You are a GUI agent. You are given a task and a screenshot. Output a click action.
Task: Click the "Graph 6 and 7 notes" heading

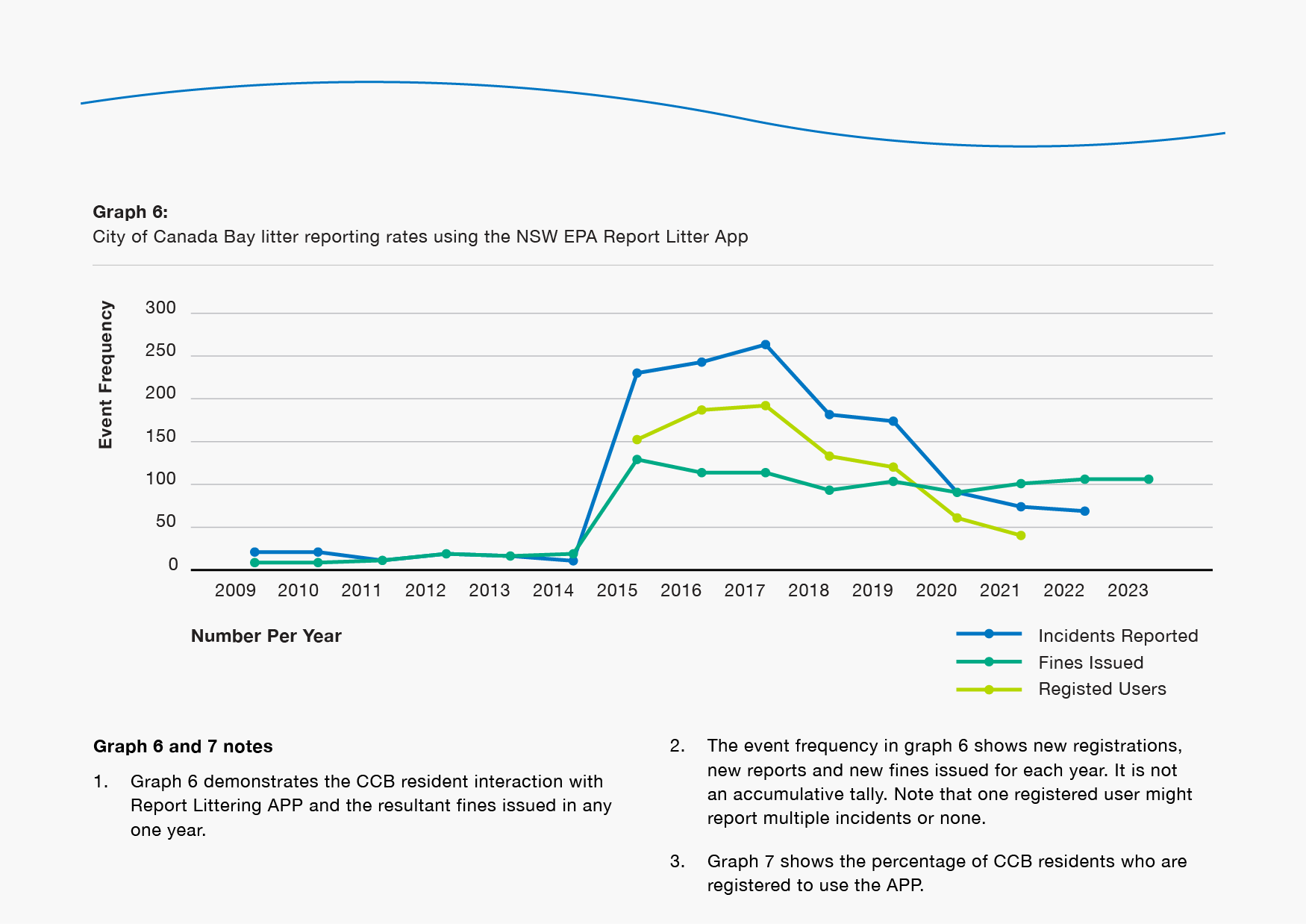183,746
